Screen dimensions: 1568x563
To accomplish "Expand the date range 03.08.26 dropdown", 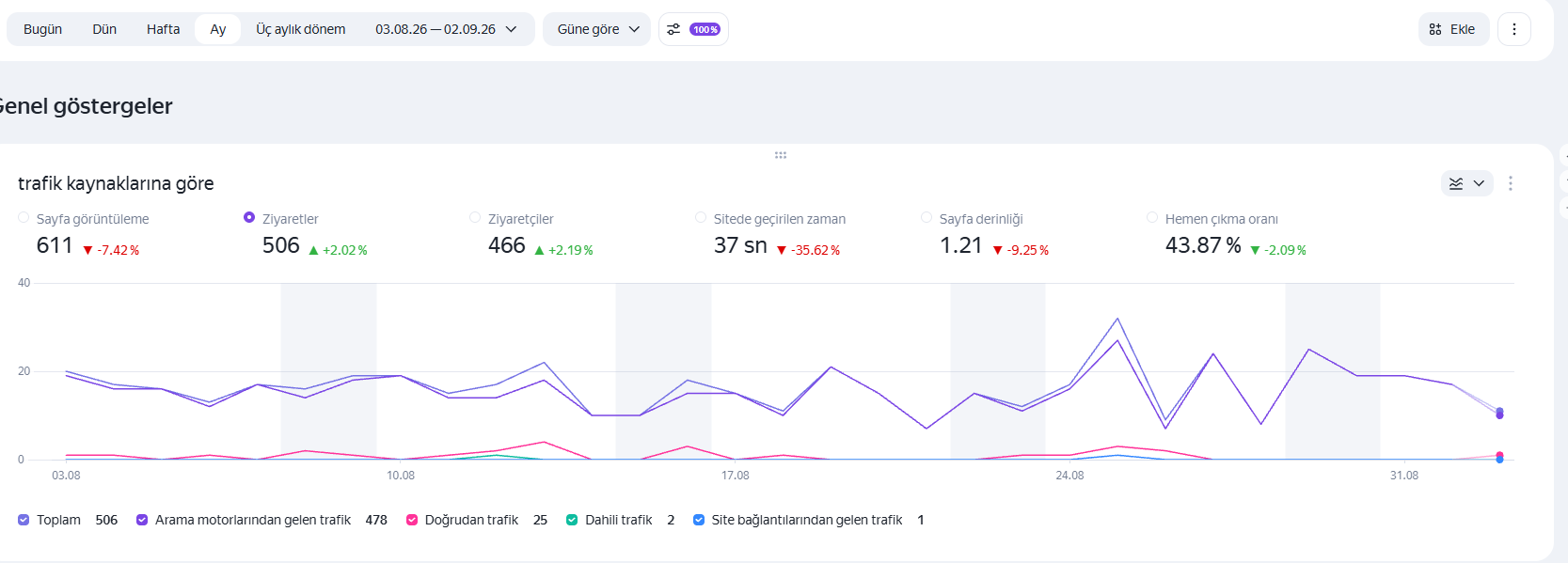I will click(447, 29).
